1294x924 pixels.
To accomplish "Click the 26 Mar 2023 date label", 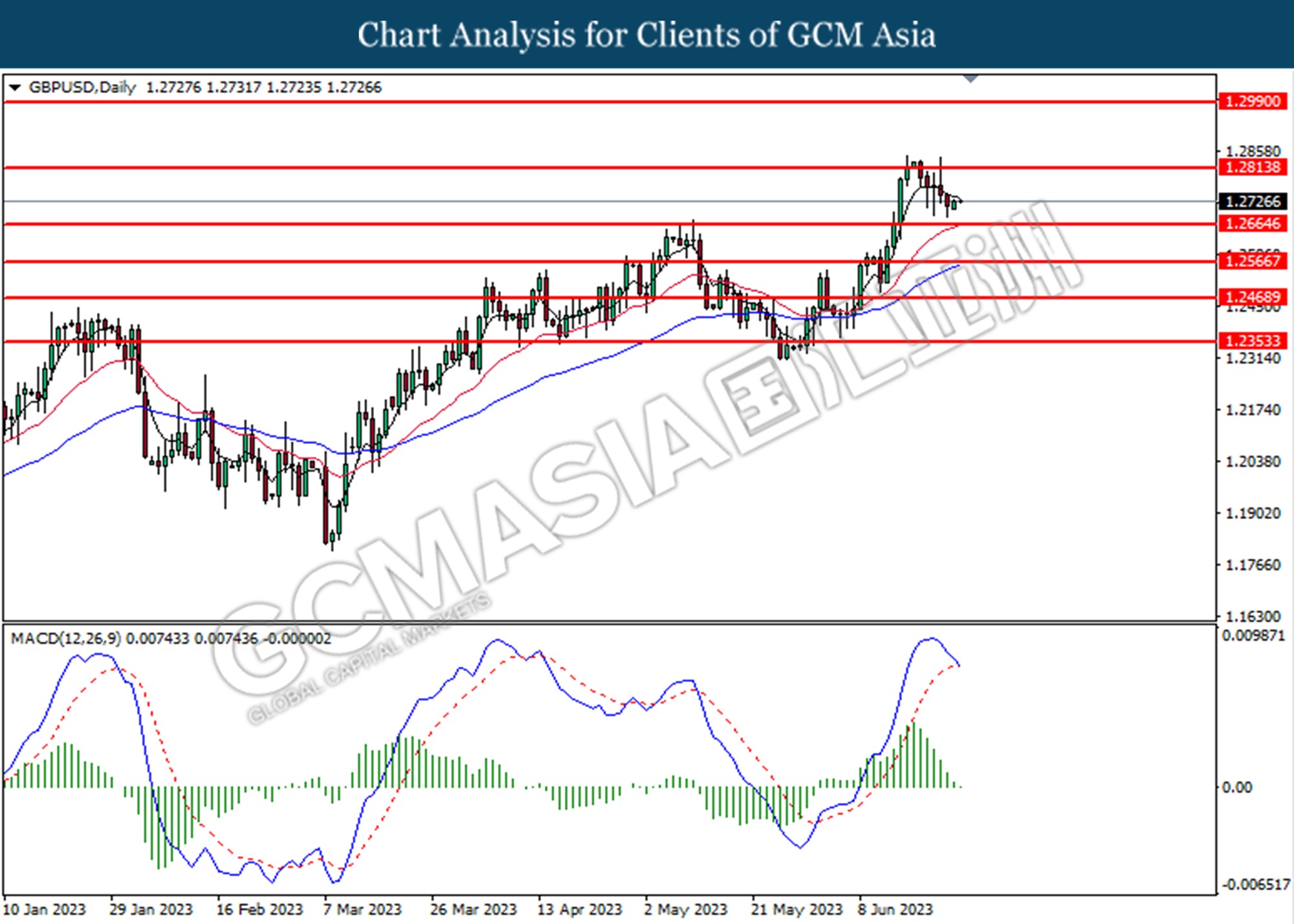I will pos(473,910).
